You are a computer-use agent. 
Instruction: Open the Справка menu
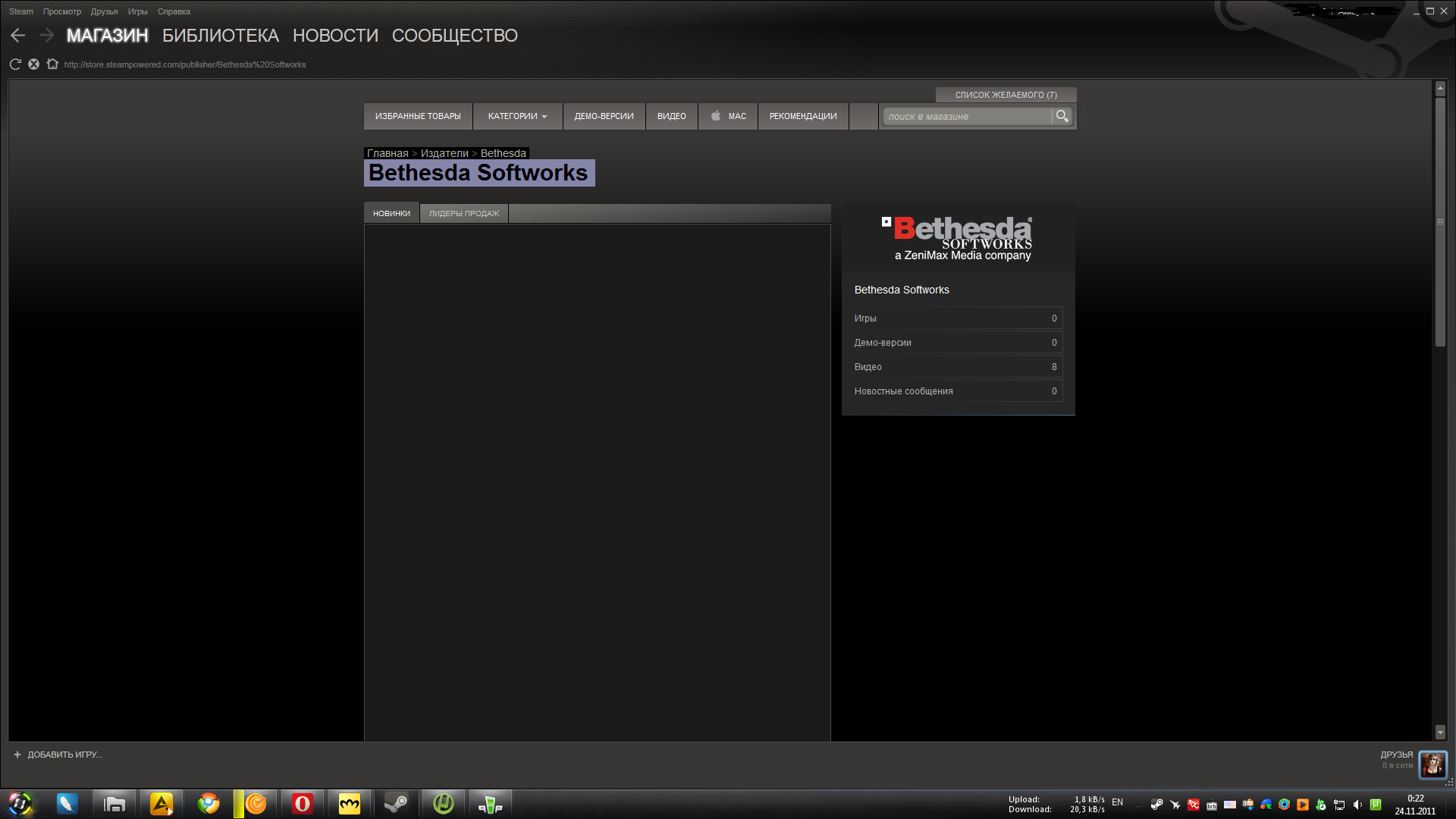pyautogui.click(x=174, y=11)
